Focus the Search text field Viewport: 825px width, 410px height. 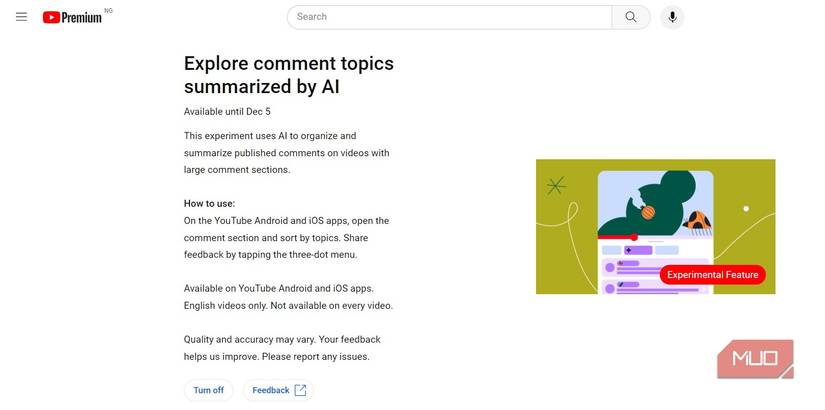click(x=450, y=17)
